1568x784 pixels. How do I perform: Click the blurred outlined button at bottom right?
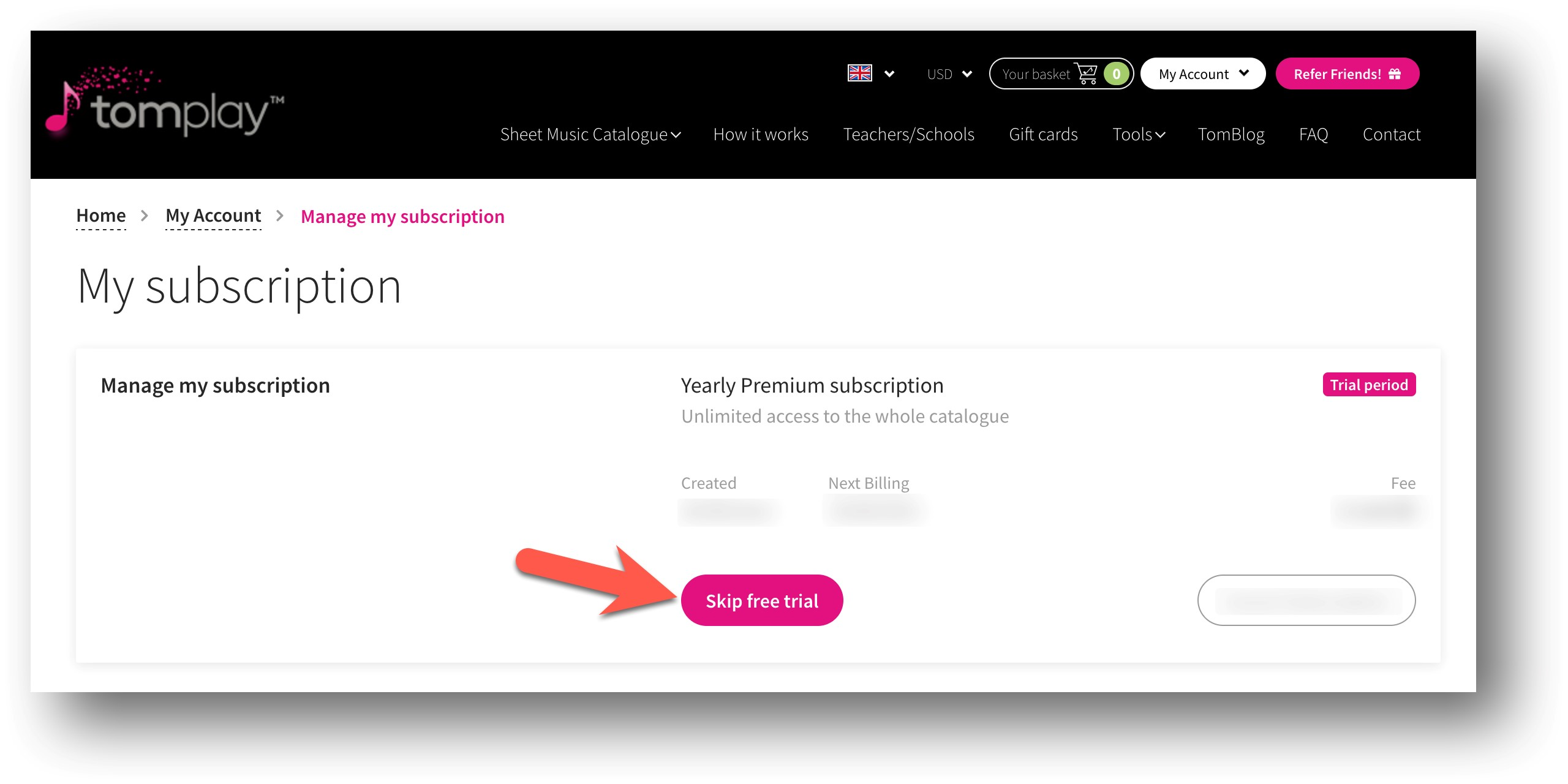[1306, 600]
